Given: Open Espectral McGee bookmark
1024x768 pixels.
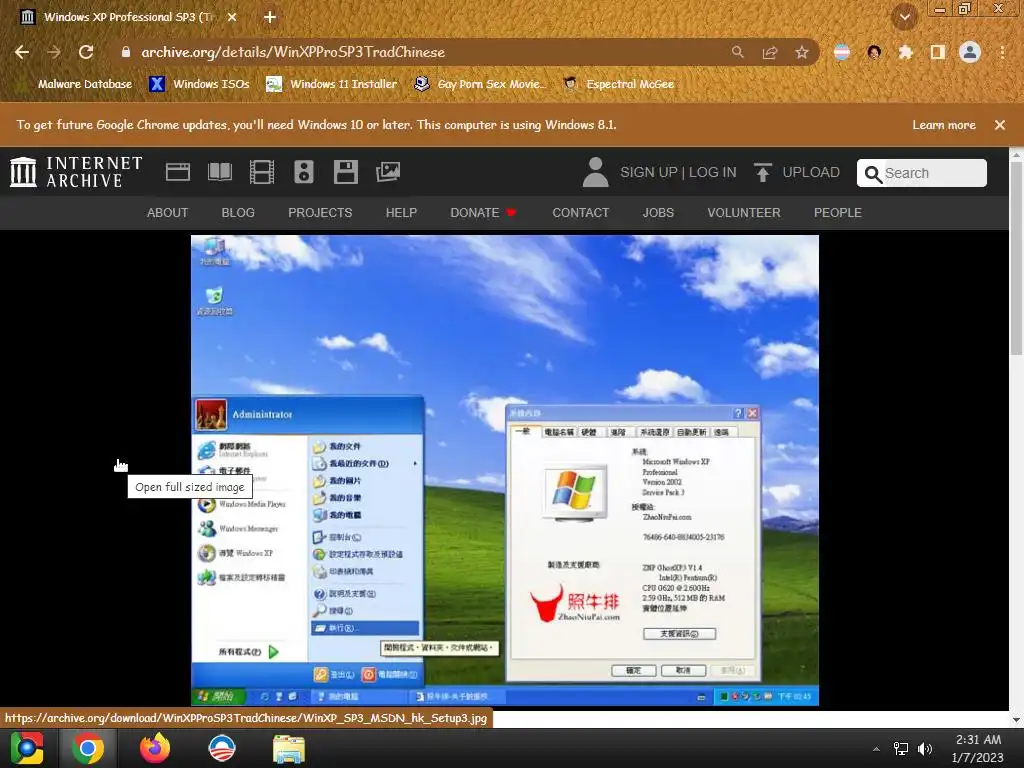Looking at the screenshot, I should (x=618, y=84).
